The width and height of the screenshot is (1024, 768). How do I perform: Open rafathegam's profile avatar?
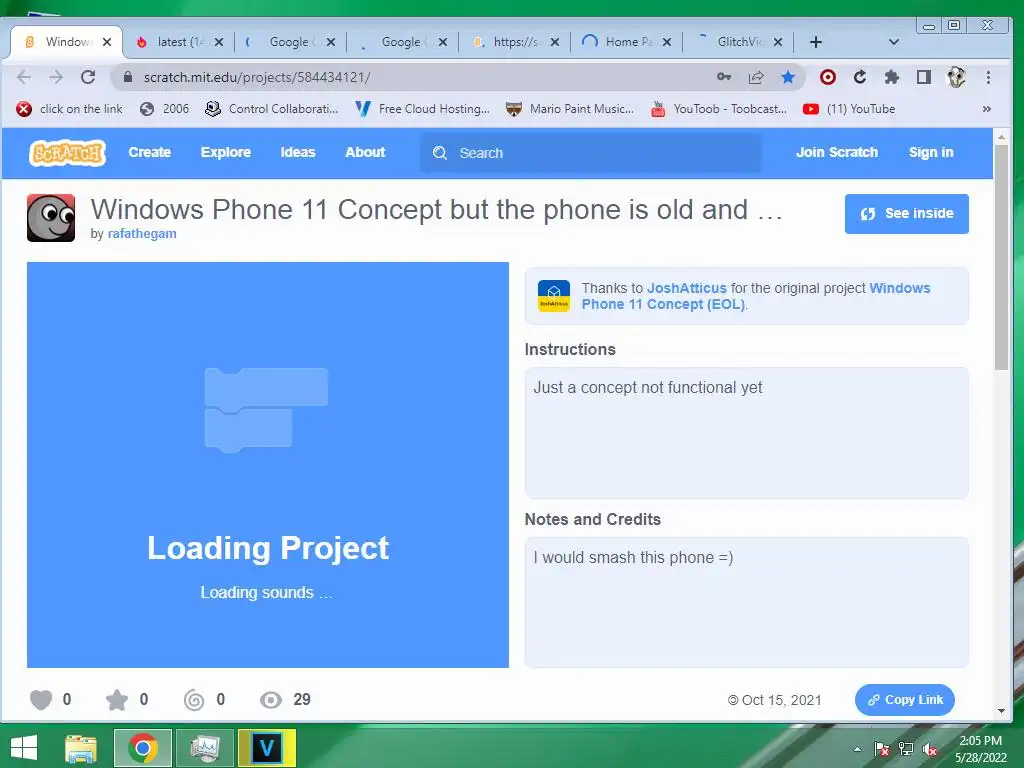(51, 218)
